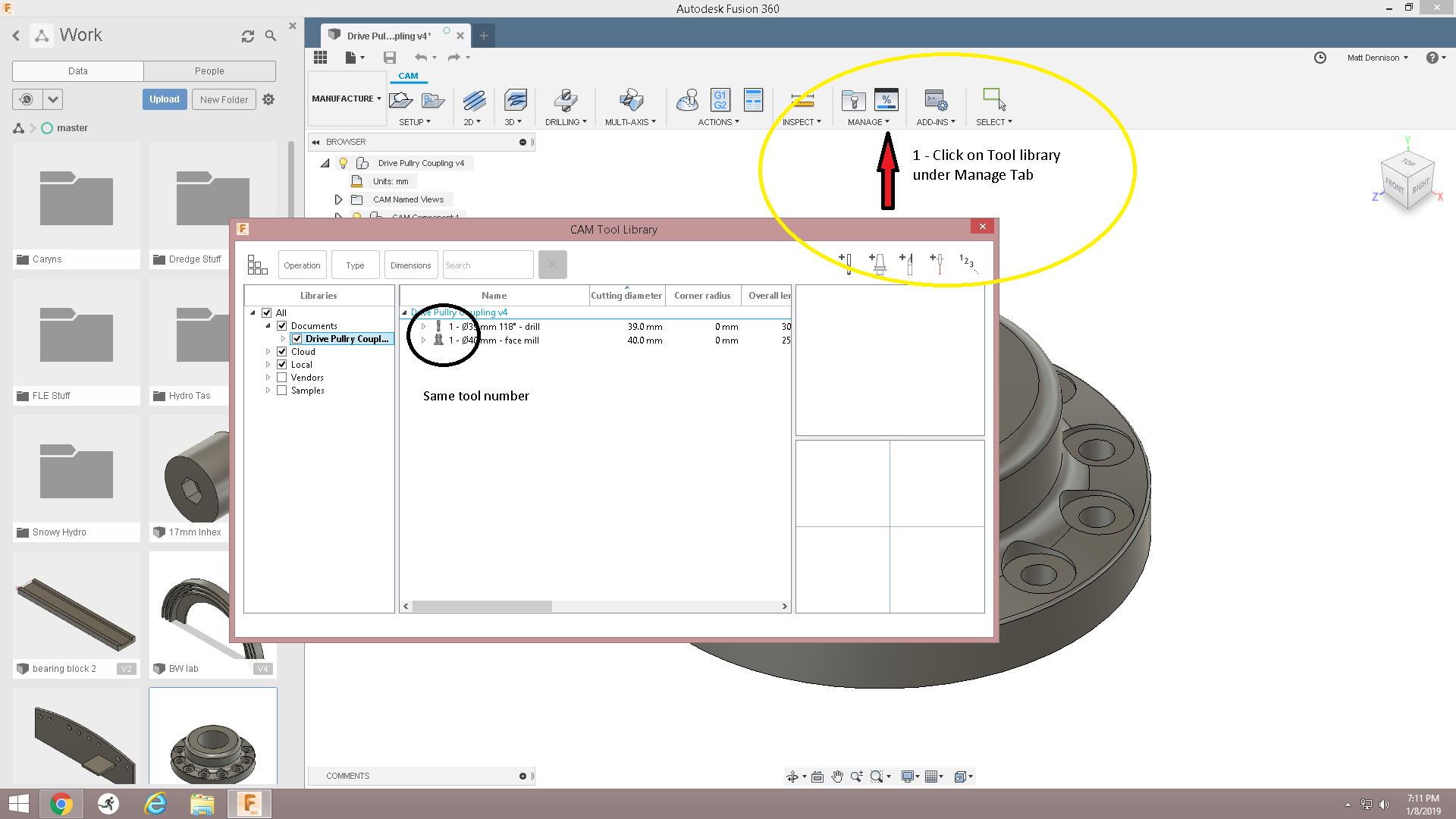Viewport: 1456px width, 819px height.
Task: Expand the Samples library node
Action: 268,391
